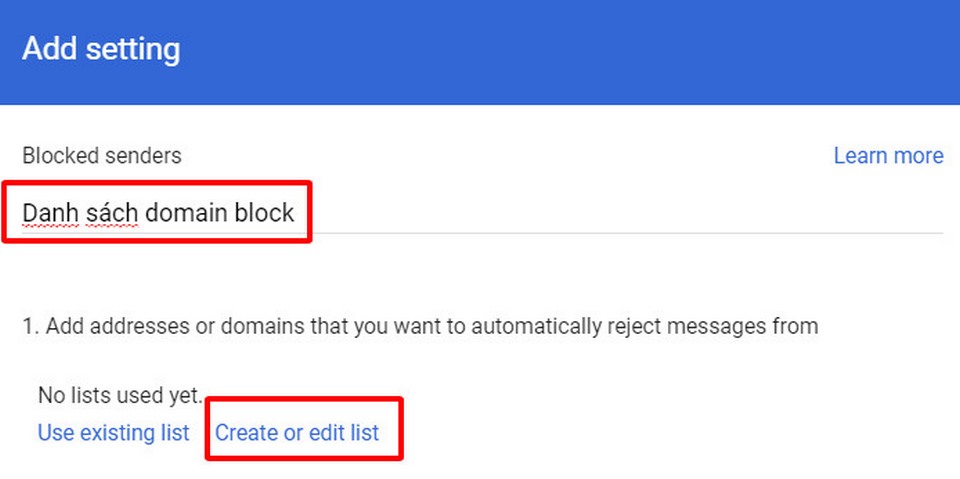
Task: Click the step 1 number
Action: coord(28,326)
